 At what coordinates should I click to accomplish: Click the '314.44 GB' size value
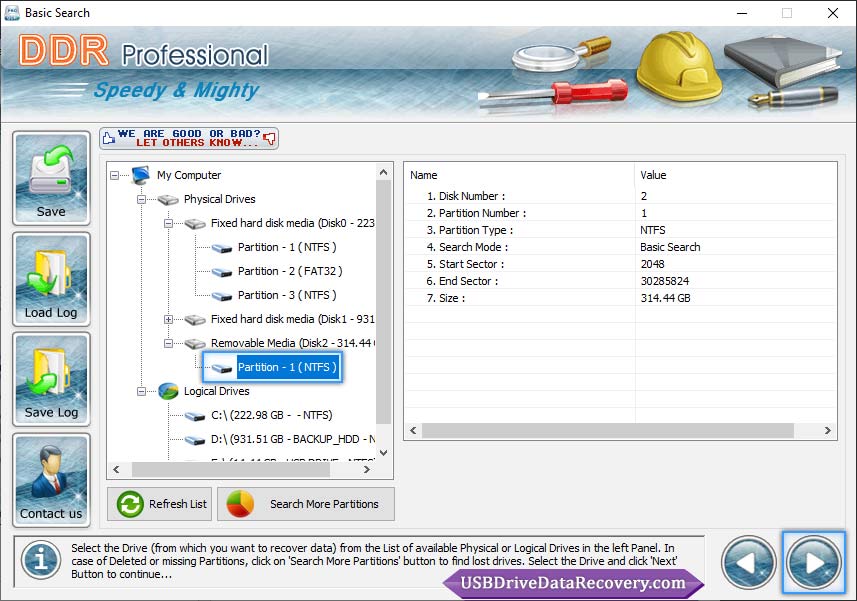tap(665, 298)
